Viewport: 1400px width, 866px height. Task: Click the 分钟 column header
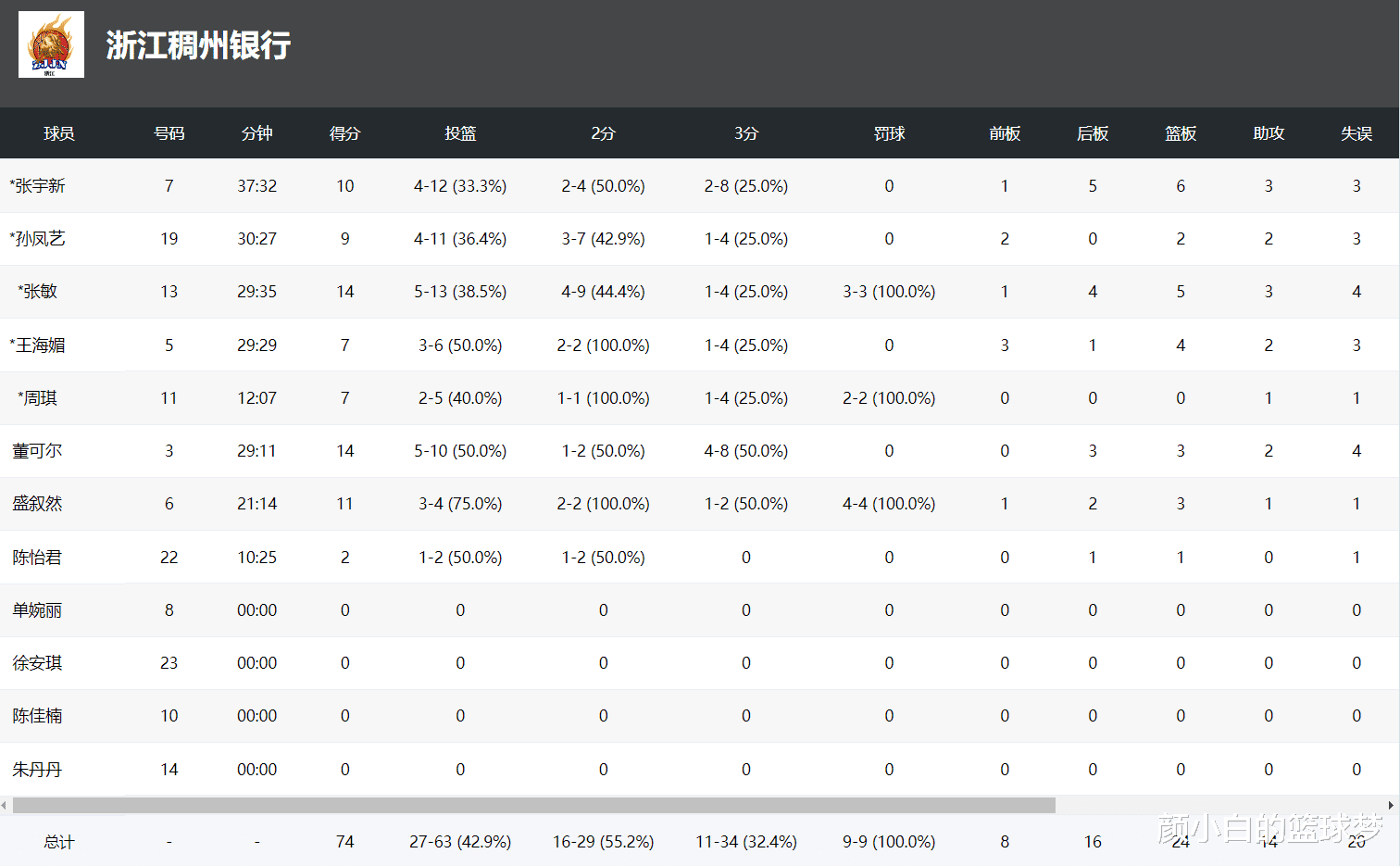(256, 133)
